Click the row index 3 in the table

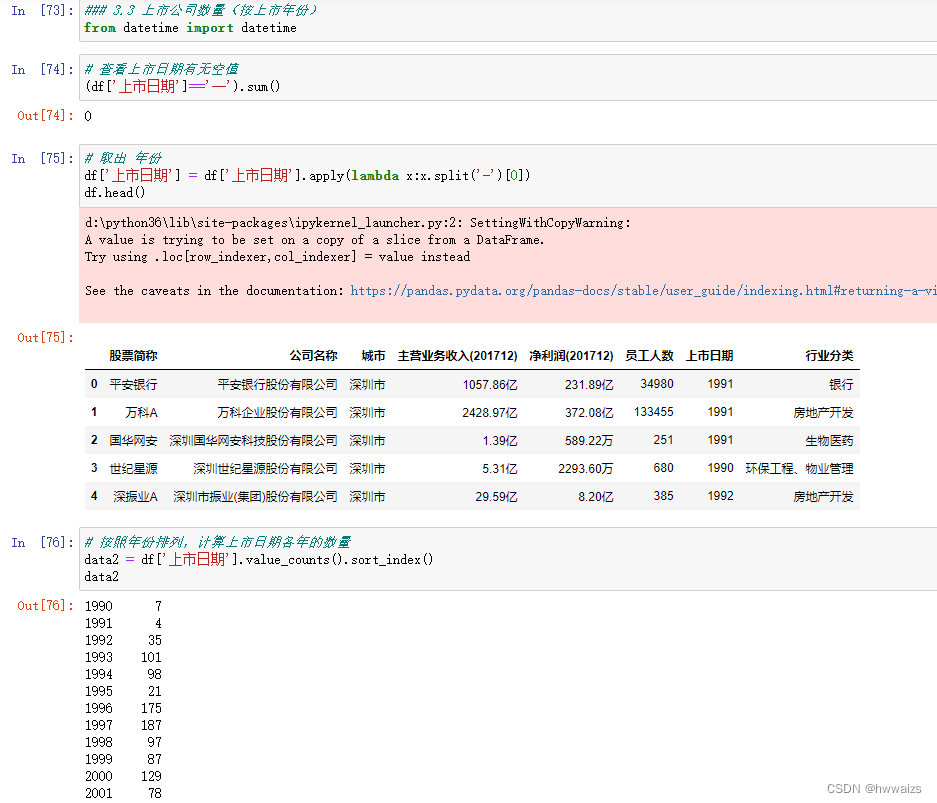94,468
